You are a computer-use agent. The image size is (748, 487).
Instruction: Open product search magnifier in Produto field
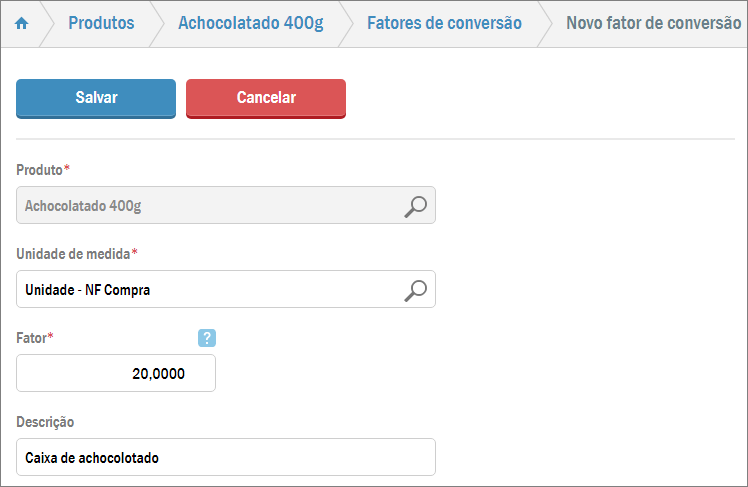click(415, 206)
